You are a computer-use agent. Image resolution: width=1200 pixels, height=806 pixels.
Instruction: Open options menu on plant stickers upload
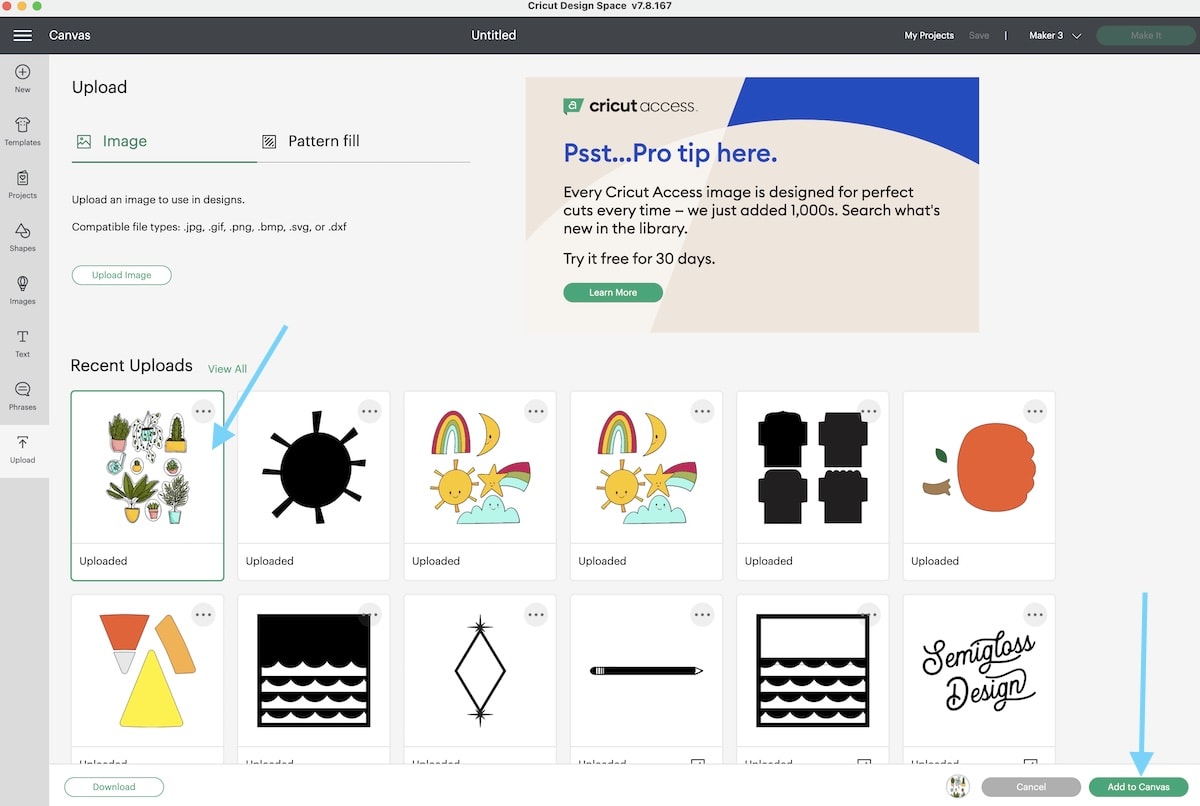(x=204, y=410)
